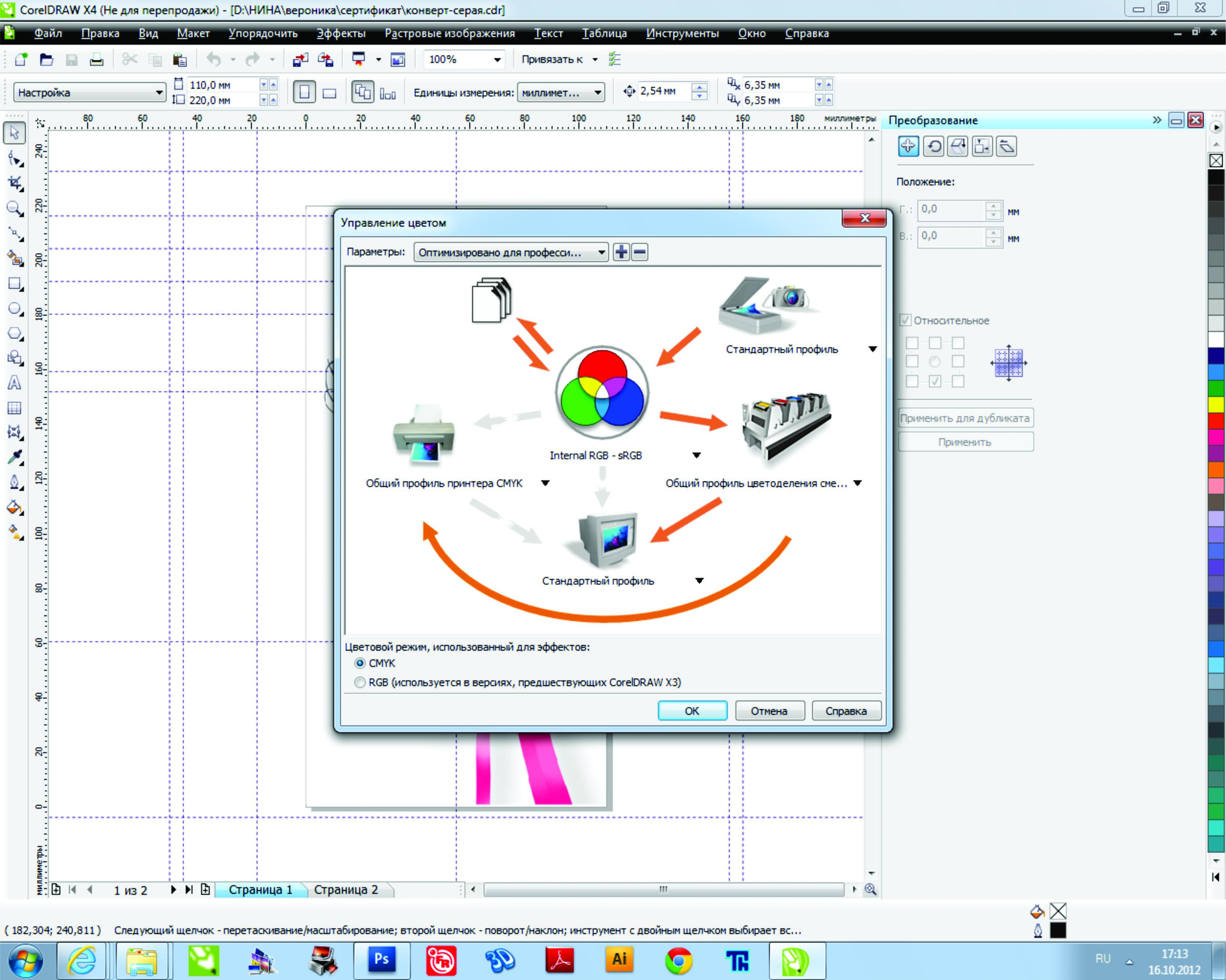Open the color settings preset dropdown

click(510, 252)
